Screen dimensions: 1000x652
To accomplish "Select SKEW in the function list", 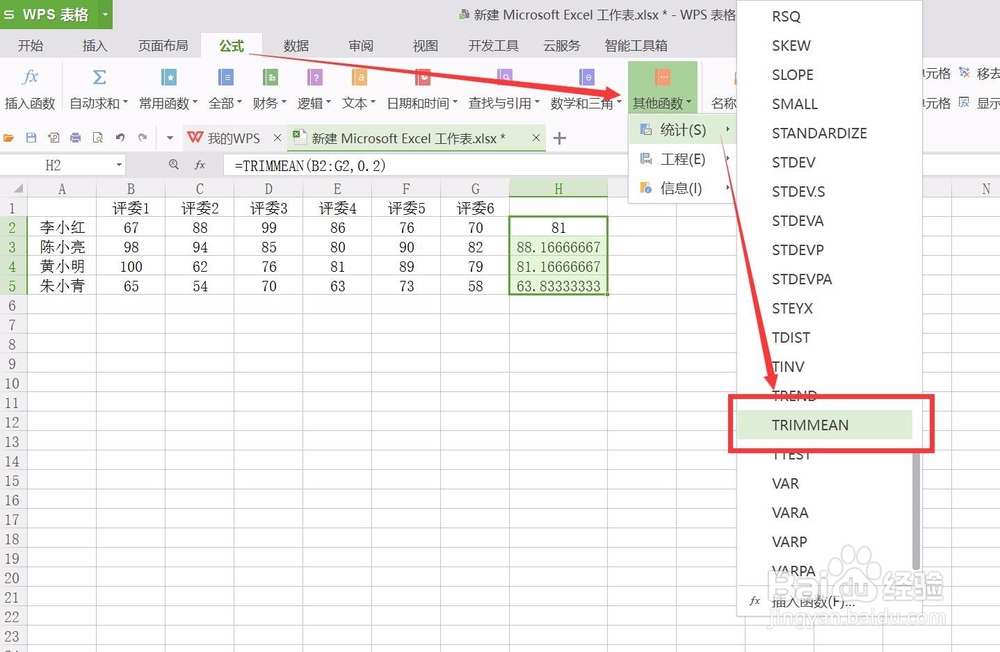I will click(x=791, y=46).
